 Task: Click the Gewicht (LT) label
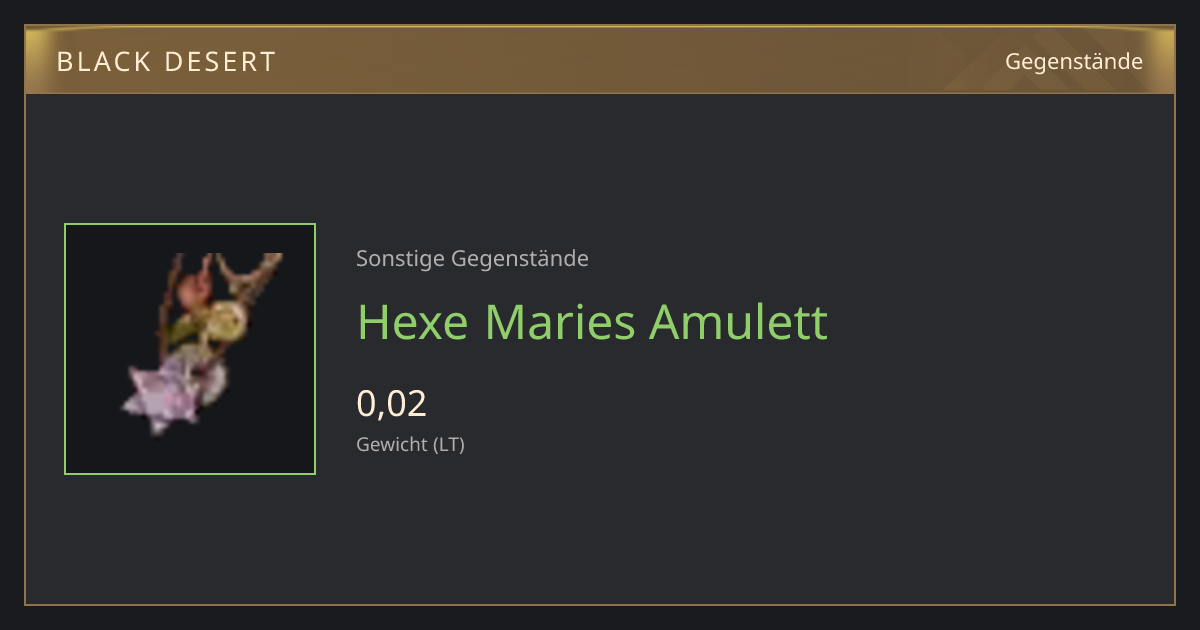[411, 444]
